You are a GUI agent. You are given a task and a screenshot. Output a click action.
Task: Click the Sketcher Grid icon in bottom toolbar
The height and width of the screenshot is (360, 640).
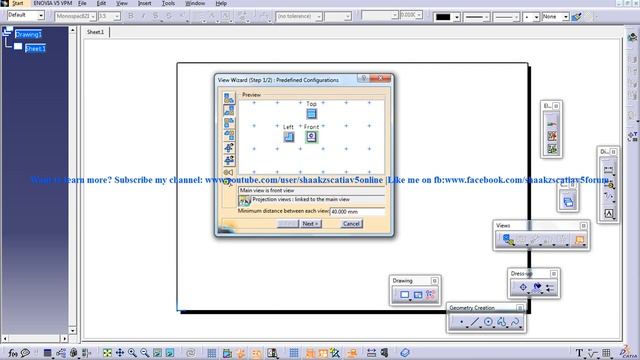(211, 353)
